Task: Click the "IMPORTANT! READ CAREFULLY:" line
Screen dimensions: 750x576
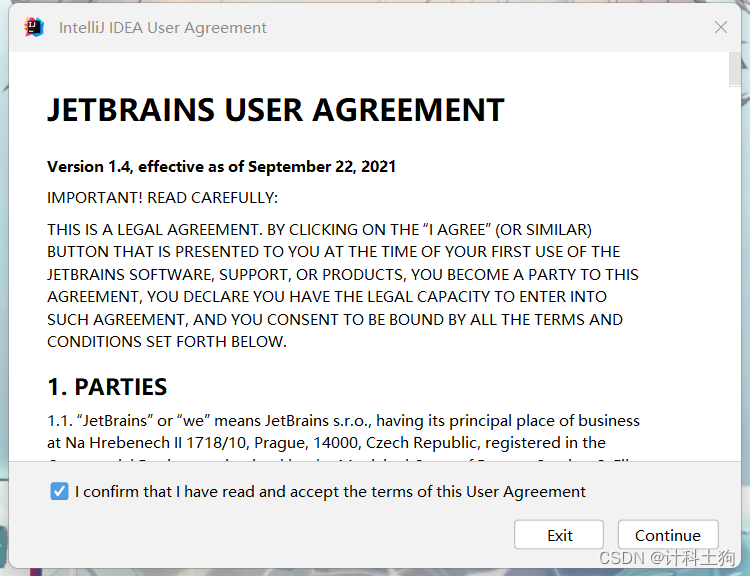Action: (x=162, y=198)
